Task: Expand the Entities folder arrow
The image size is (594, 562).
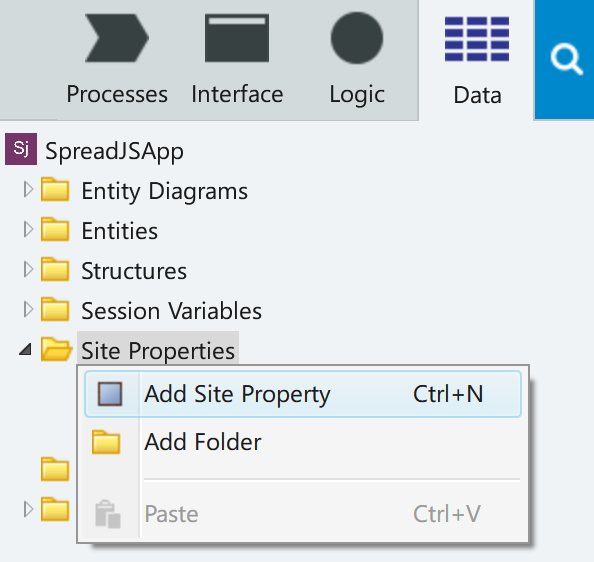Action: (x=28, y=229)
